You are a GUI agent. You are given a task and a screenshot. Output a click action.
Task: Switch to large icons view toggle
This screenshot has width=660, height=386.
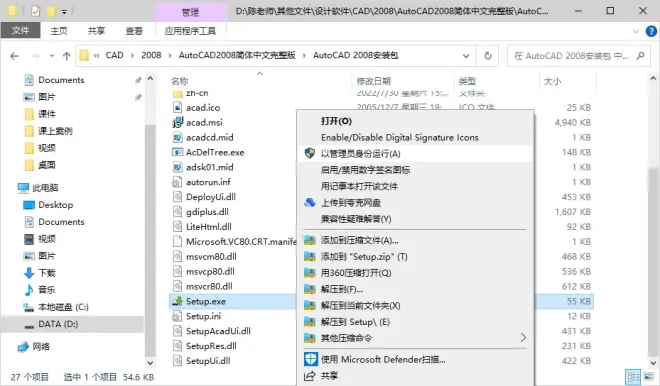point(649,377)
